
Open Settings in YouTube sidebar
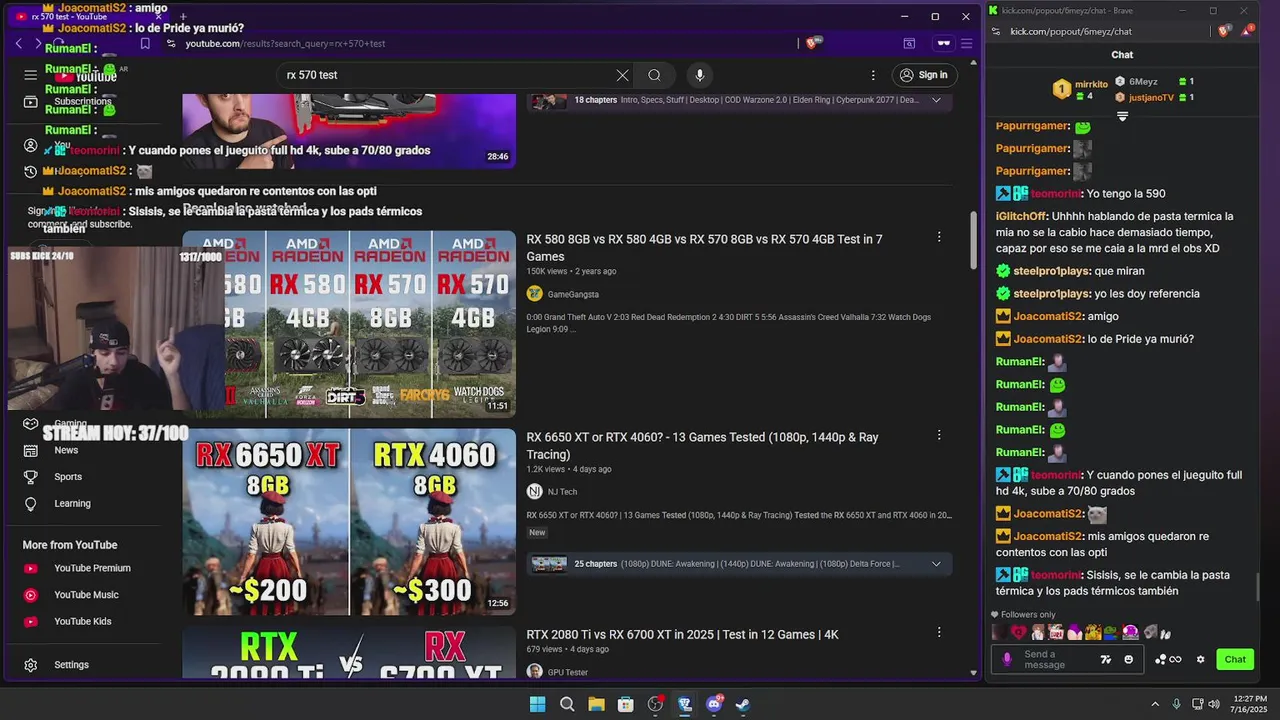click(x=71, y=665)
